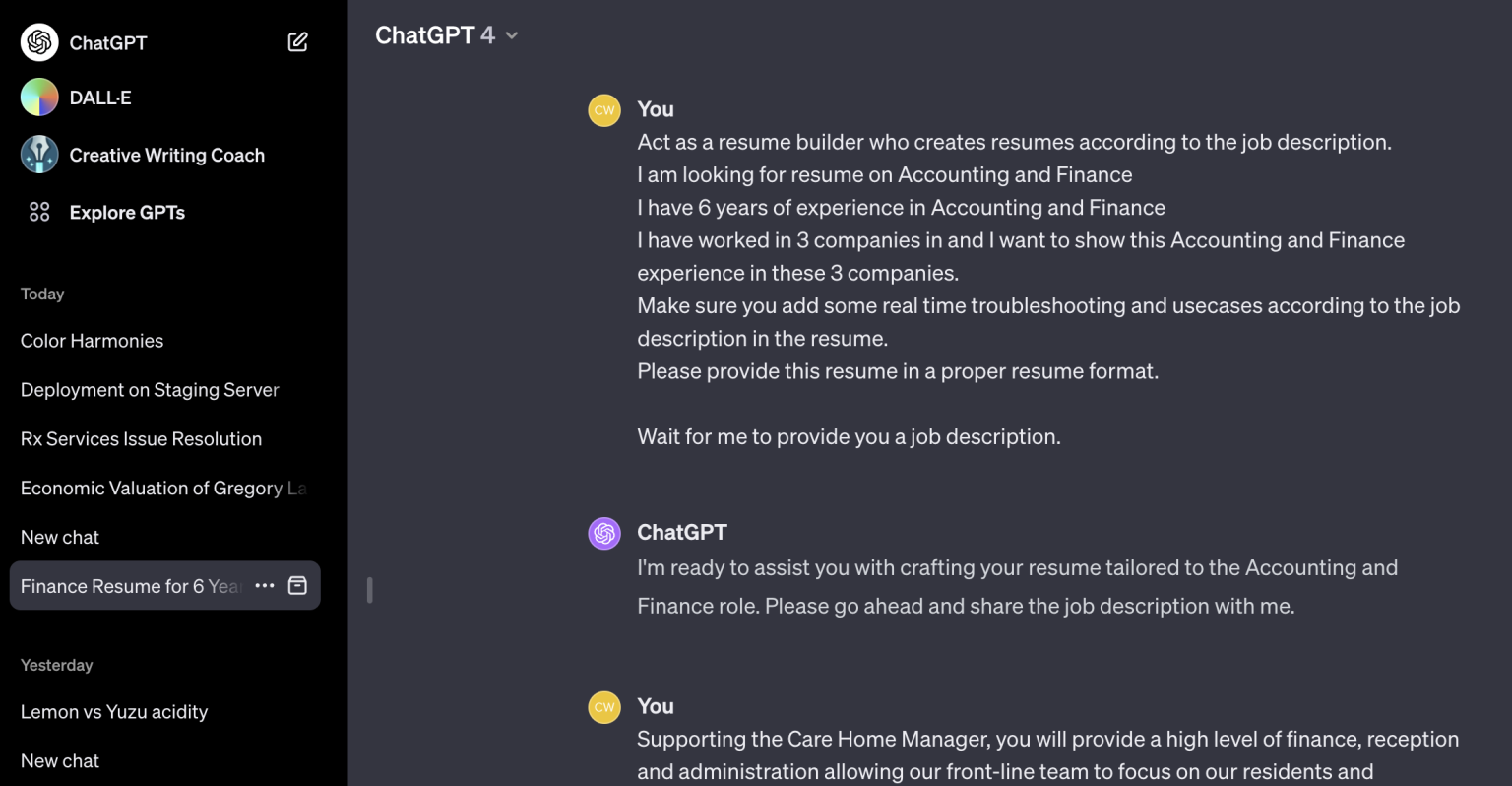Open the ChatGPT 4 model dropdown

pos(448,34)
